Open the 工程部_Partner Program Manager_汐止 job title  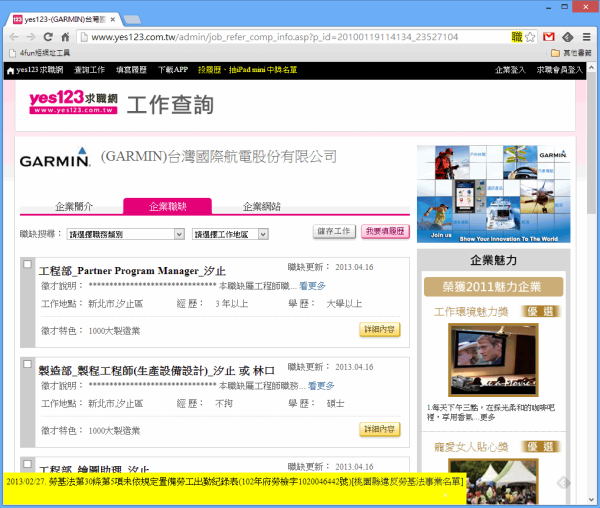click(x=132, y=271)
